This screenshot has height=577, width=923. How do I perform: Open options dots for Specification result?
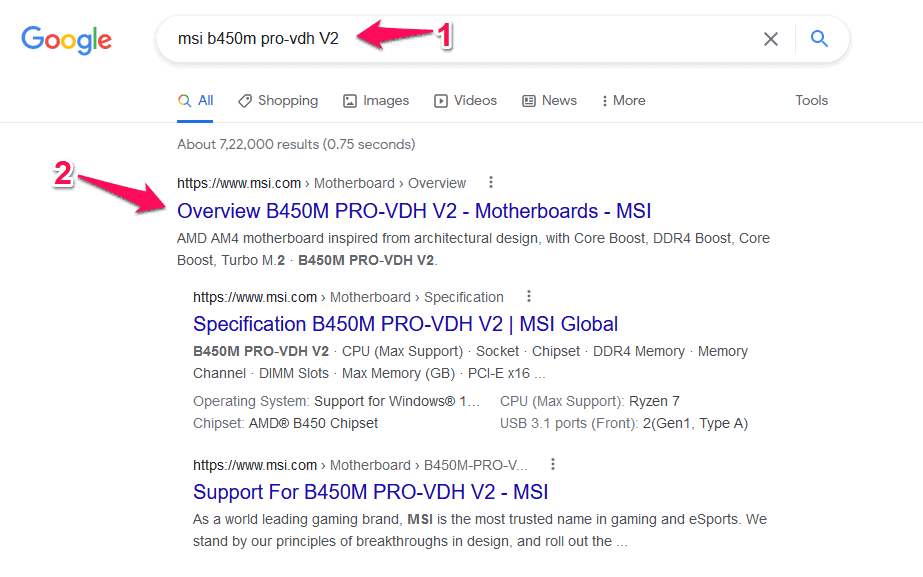coord(528,297)
